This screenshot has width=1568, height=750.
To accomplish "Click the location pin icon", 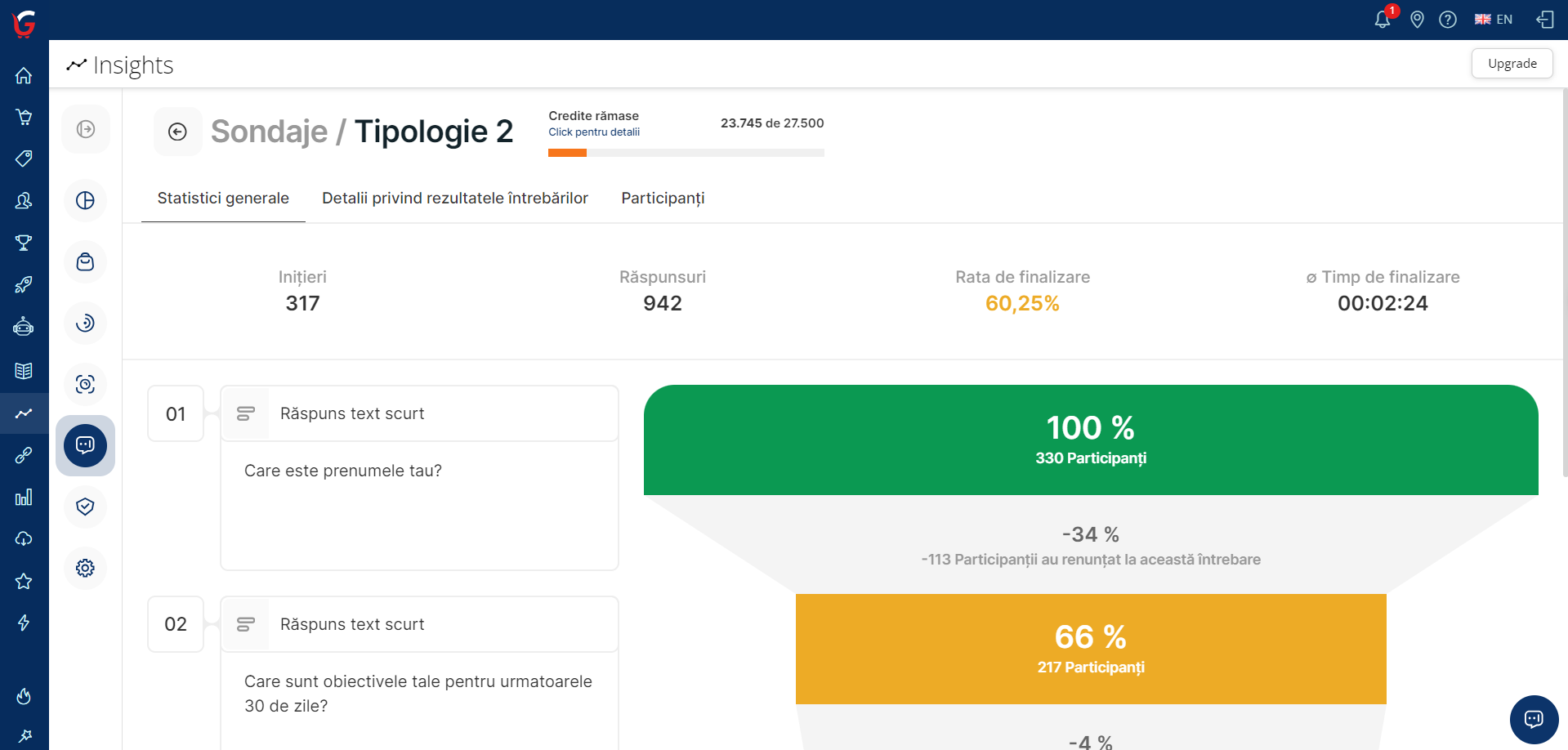I will click(1417, 20).
